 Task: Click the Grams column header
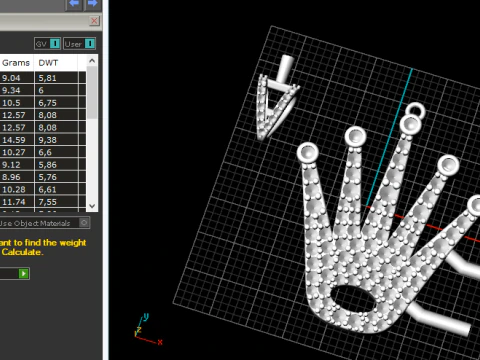[16, 63]
